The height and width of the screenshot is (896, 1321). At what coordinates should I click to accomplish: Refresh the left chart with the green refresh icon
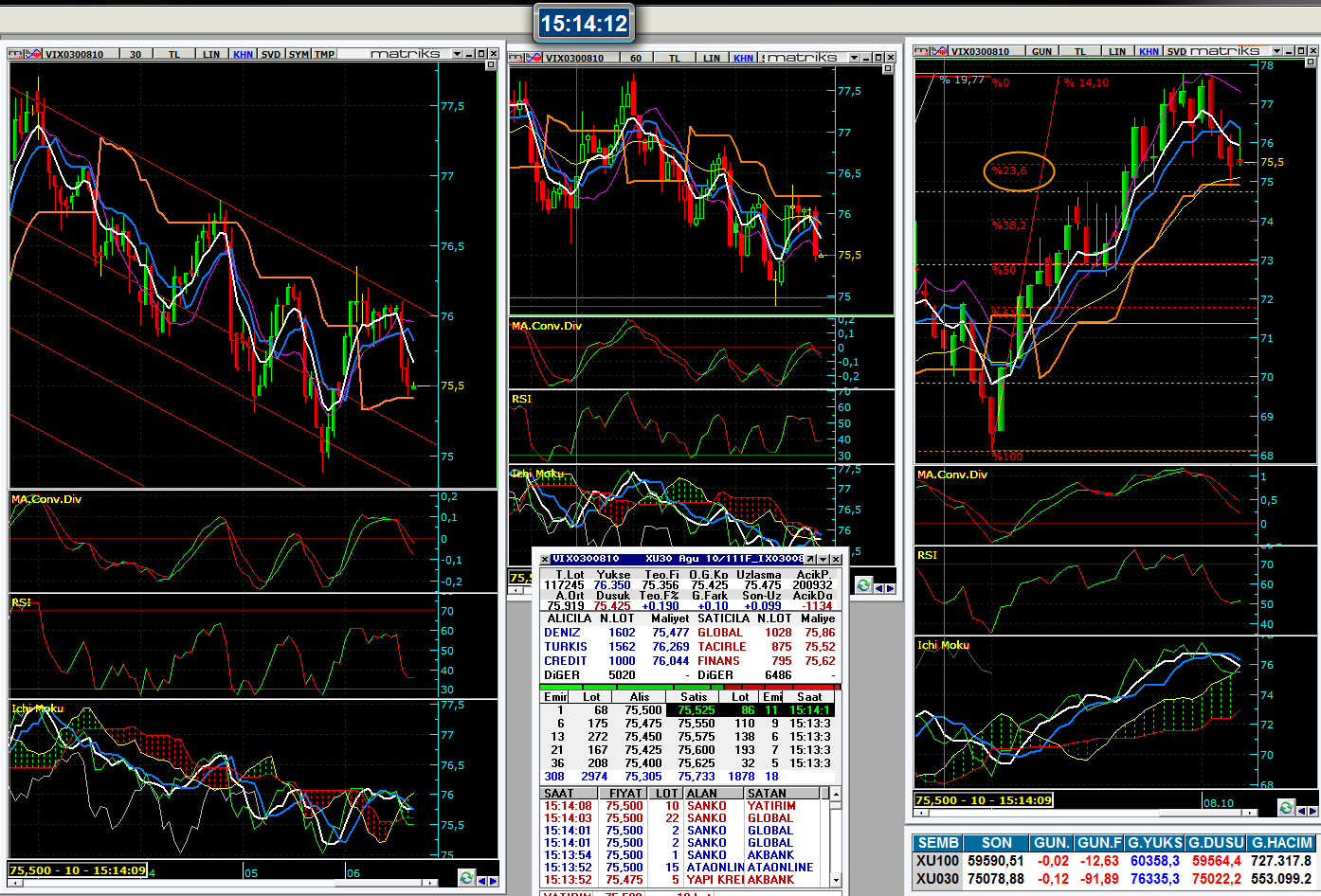[466, 878]
